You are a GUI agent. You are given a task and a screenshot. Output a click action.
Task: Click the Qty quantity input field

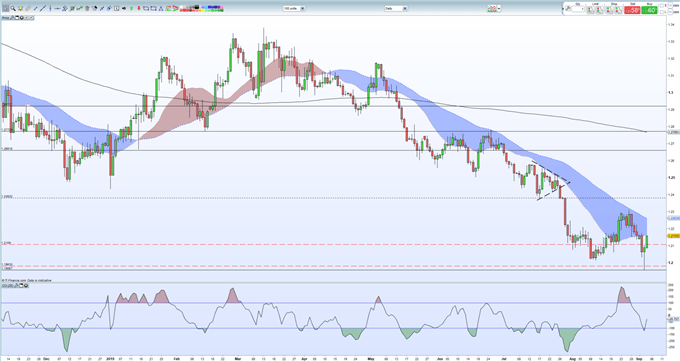[578, 9]
